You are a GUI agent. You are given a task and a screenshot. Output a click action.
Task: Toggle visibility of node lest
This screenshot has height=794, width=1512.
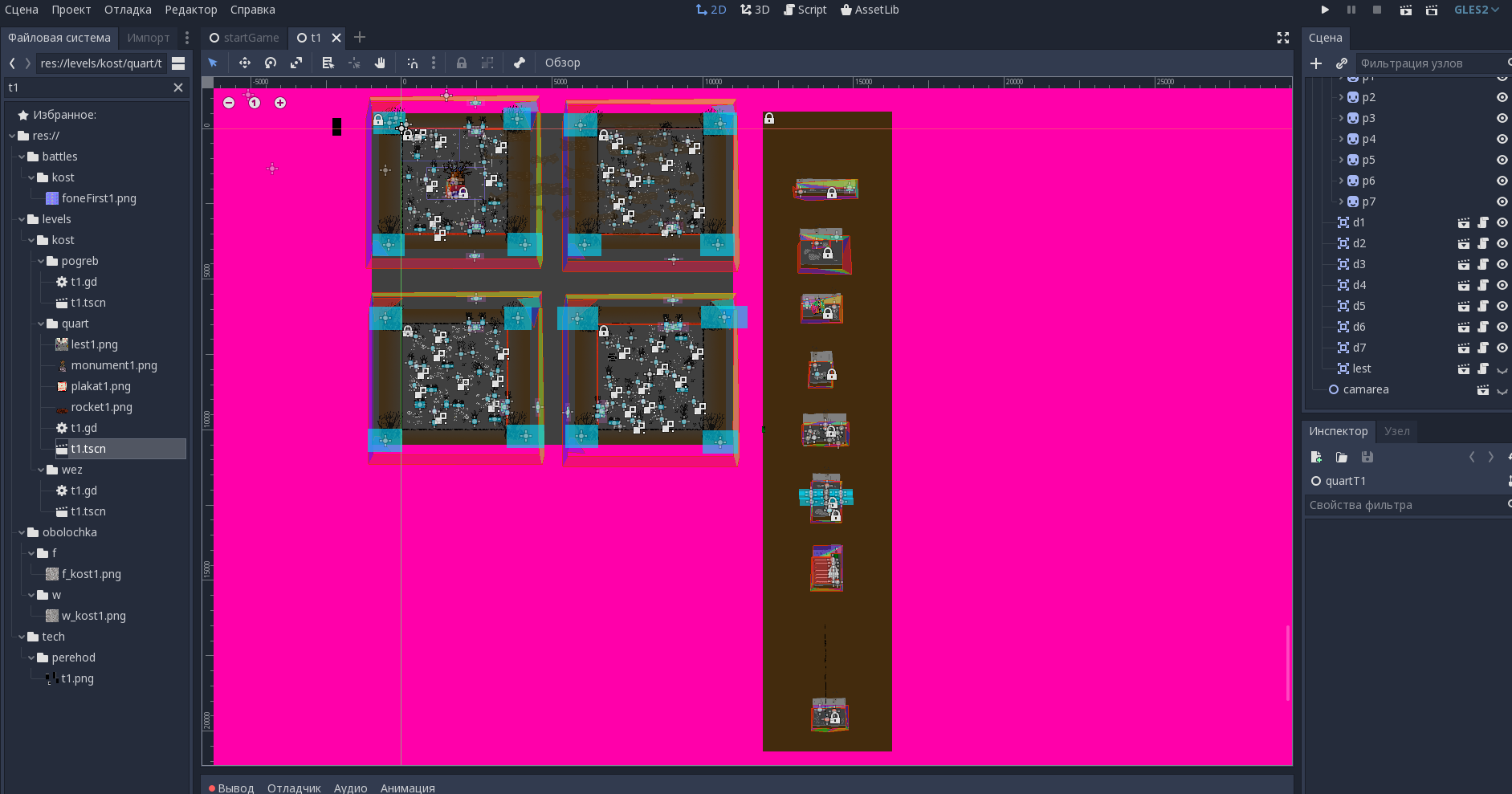(x=1502, y=369)
